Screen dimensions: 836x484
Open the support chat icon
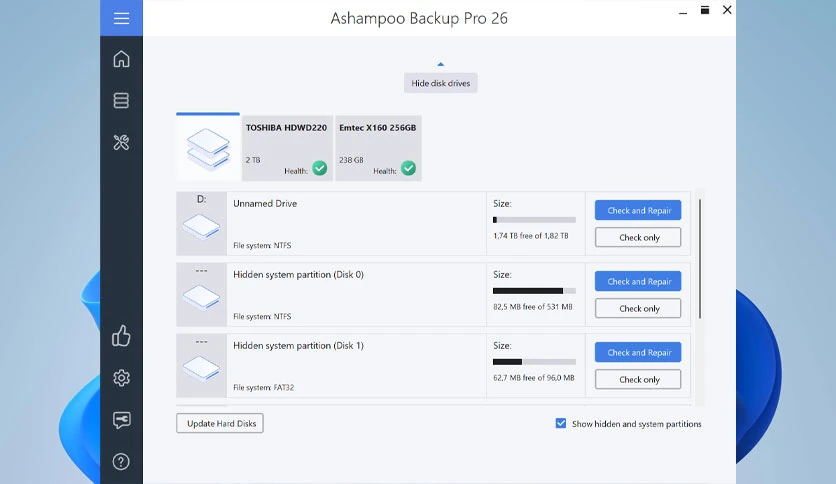(x=121, y=420)
